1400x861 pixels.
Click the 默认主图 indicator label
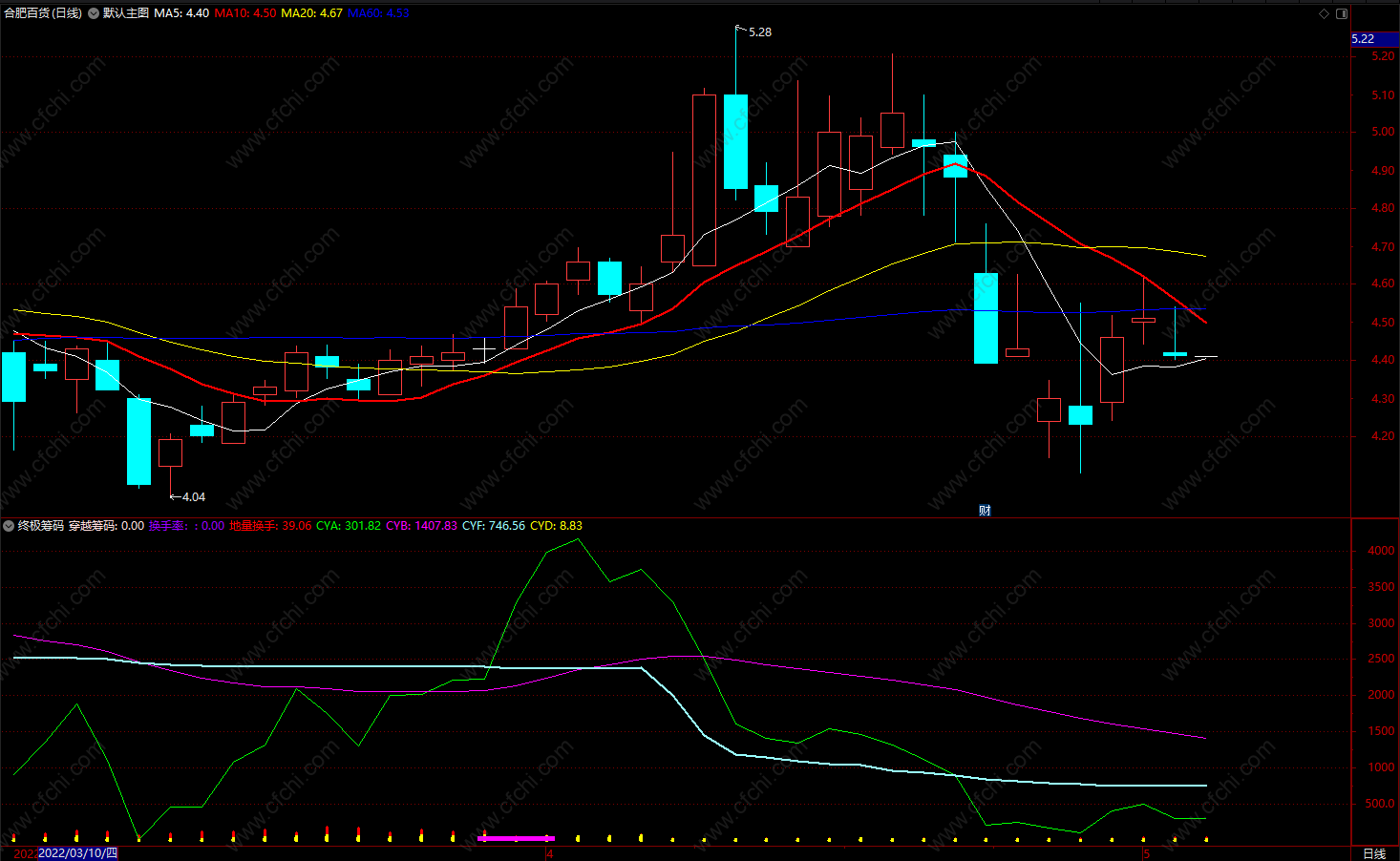pyautogui.click(x=126, y=13)
